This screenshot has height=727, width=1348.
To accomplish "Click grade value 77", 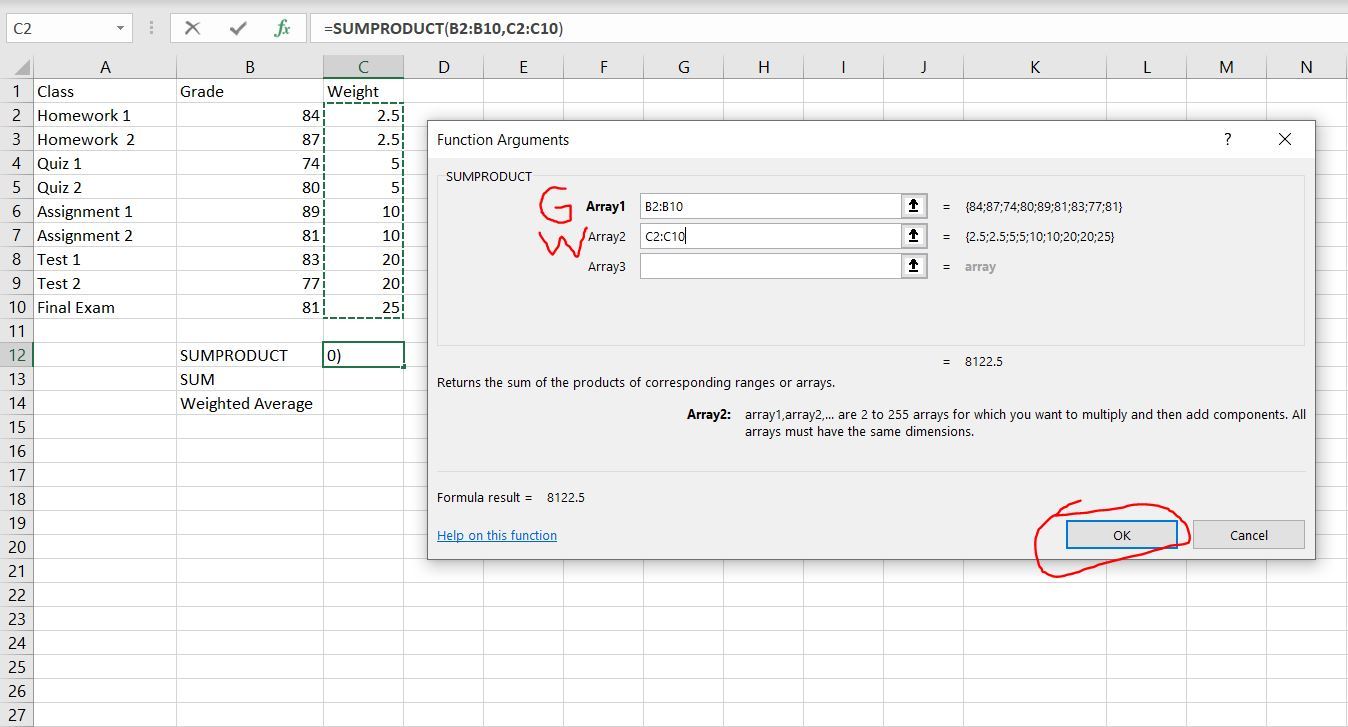I will tap(250, 283).
